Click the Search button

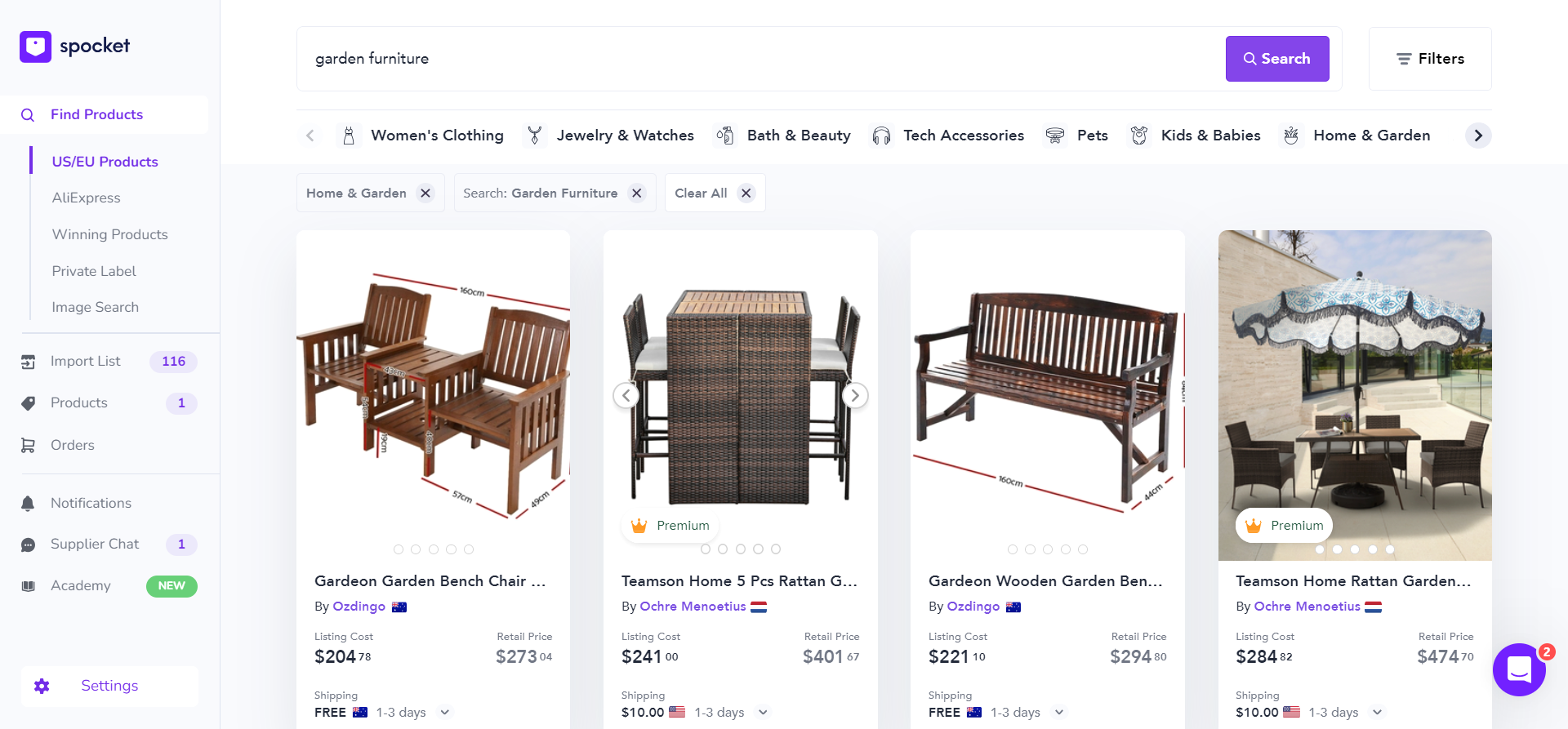tap(1276, 58)
